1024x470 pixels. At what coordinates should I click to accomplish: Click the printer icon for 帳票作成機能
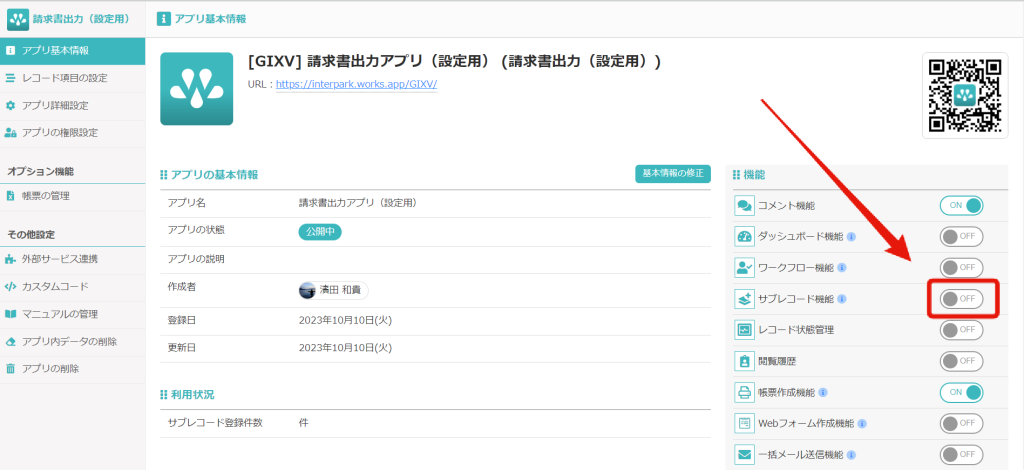(x=744, y=392)
